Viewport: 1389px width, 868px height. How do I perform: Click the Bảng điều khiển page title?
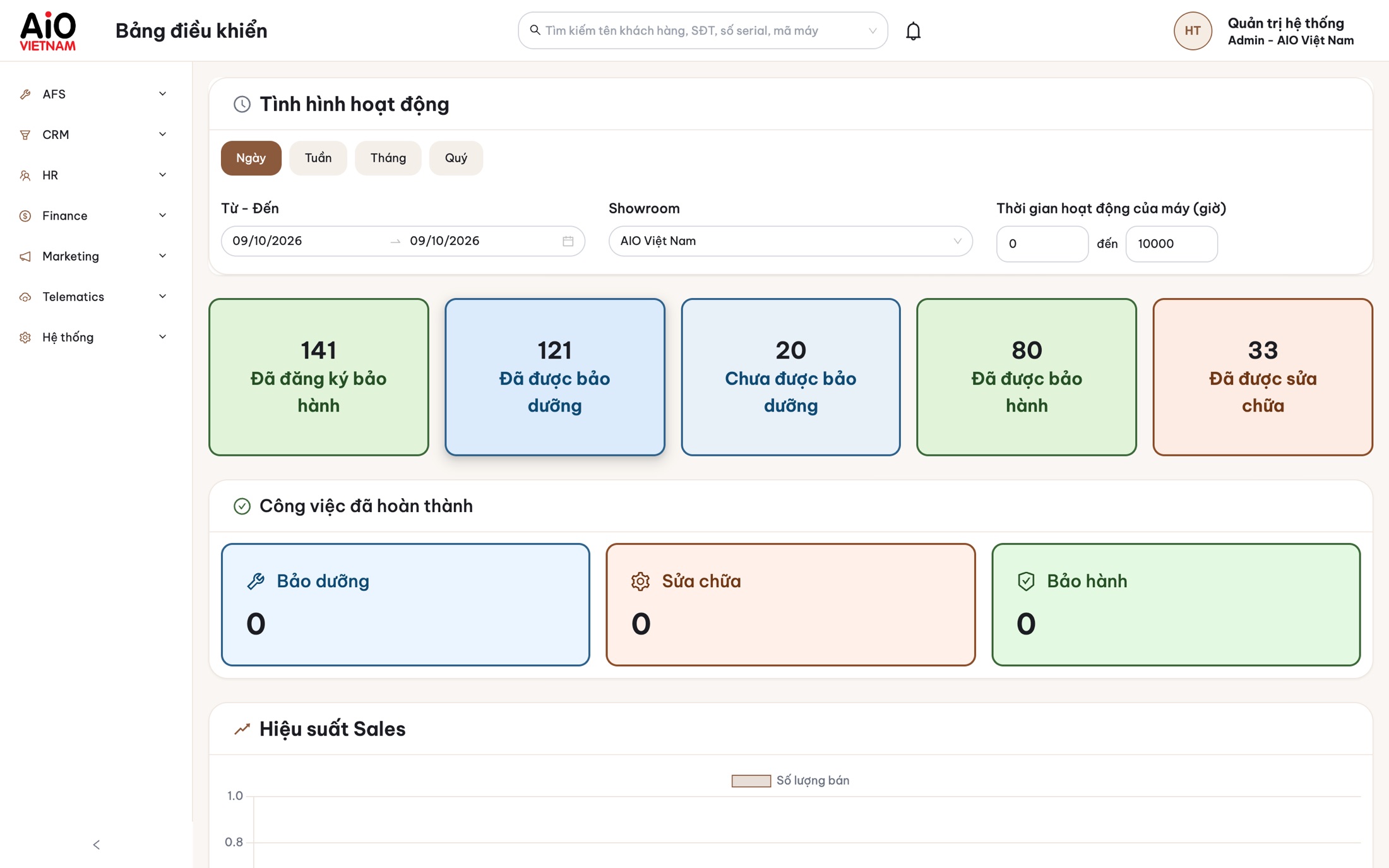click(x=191, y=31)
